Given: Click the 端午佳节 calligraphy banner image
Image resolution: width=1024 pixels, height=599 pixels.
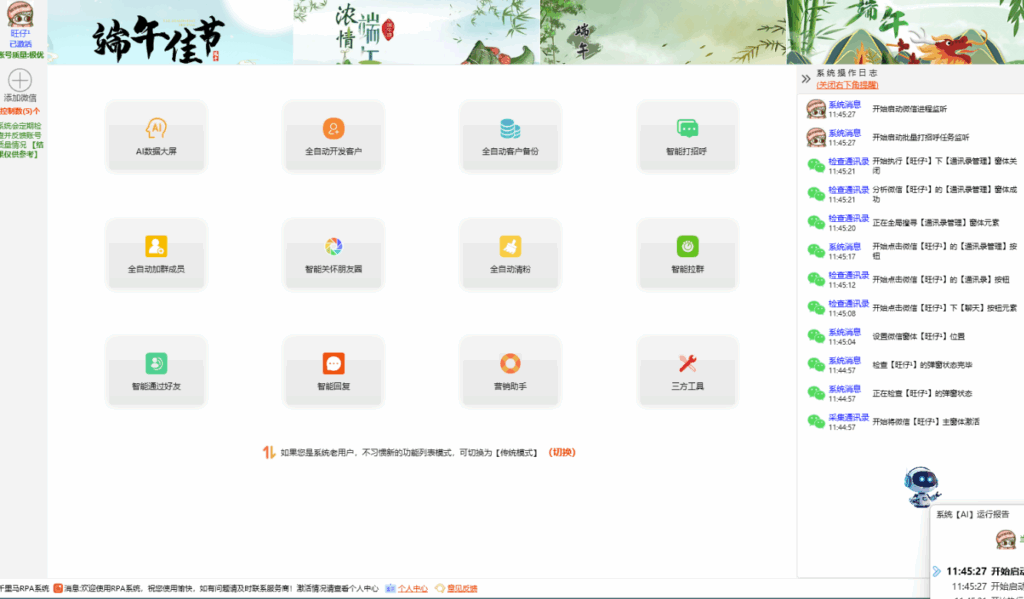Looking at the screenshot, I should (x=170, y=32).
